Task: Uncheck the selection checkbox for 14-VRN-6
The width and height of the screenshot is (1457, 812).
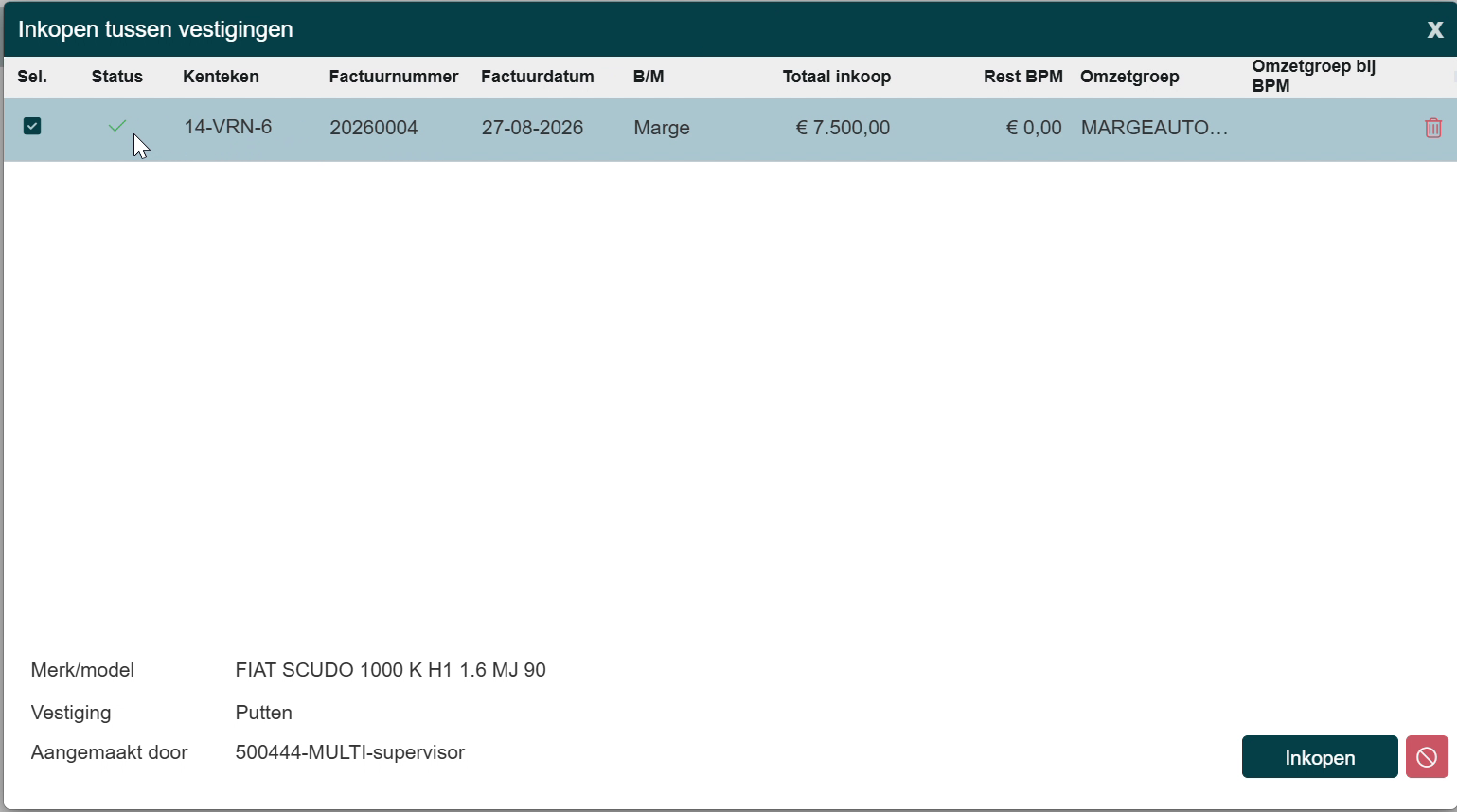Action: (32, 126)
